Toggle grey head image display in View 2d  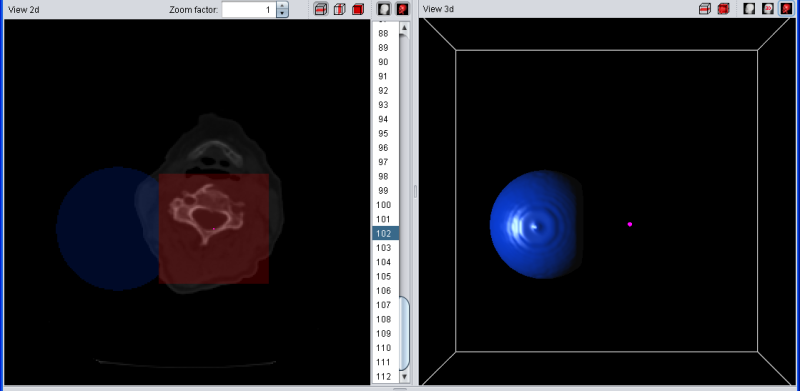pyautogui.click(x=384, y=9)
